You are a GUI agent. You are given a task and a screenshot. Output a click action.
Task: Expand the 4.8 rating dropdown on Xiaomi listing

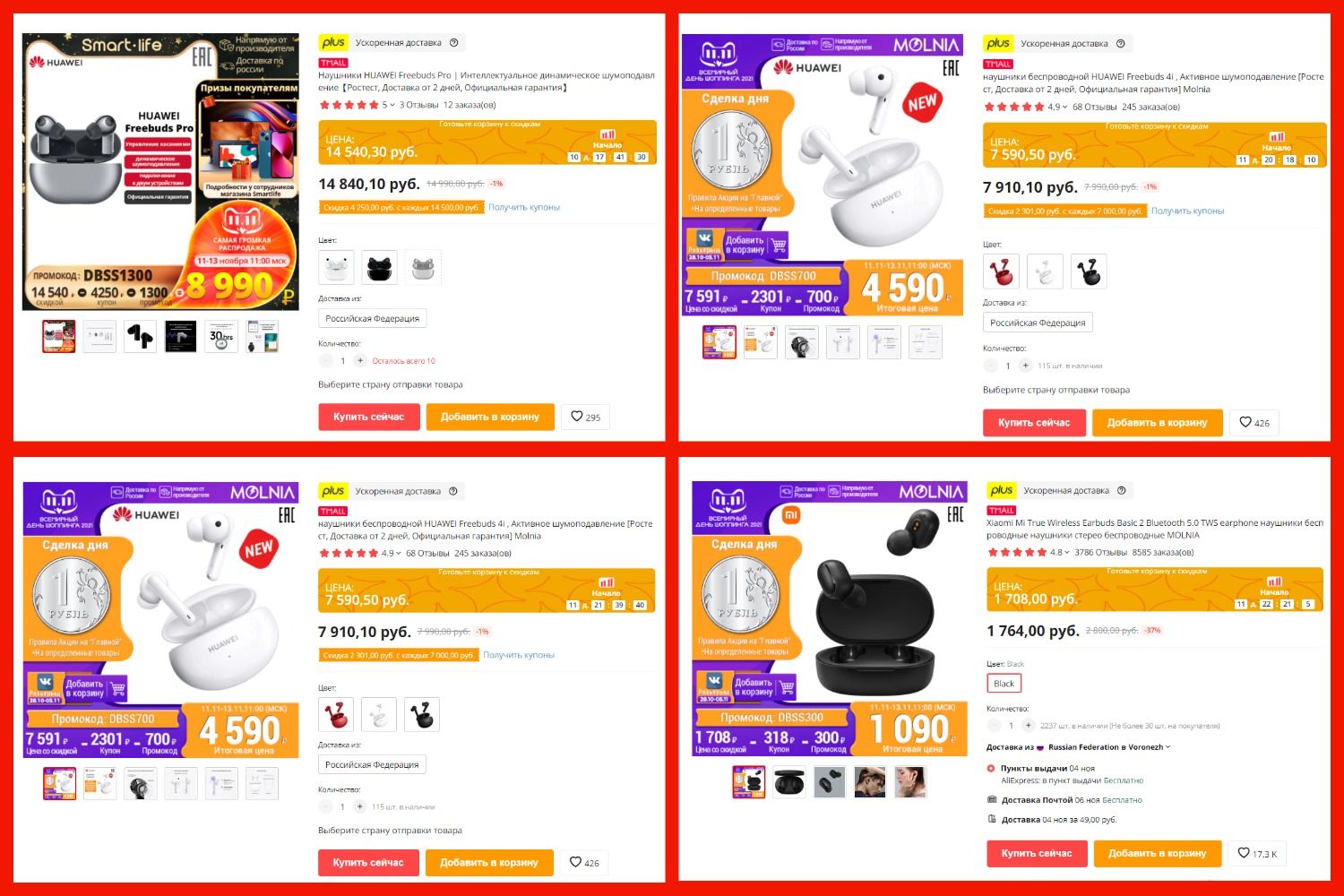1060,553
